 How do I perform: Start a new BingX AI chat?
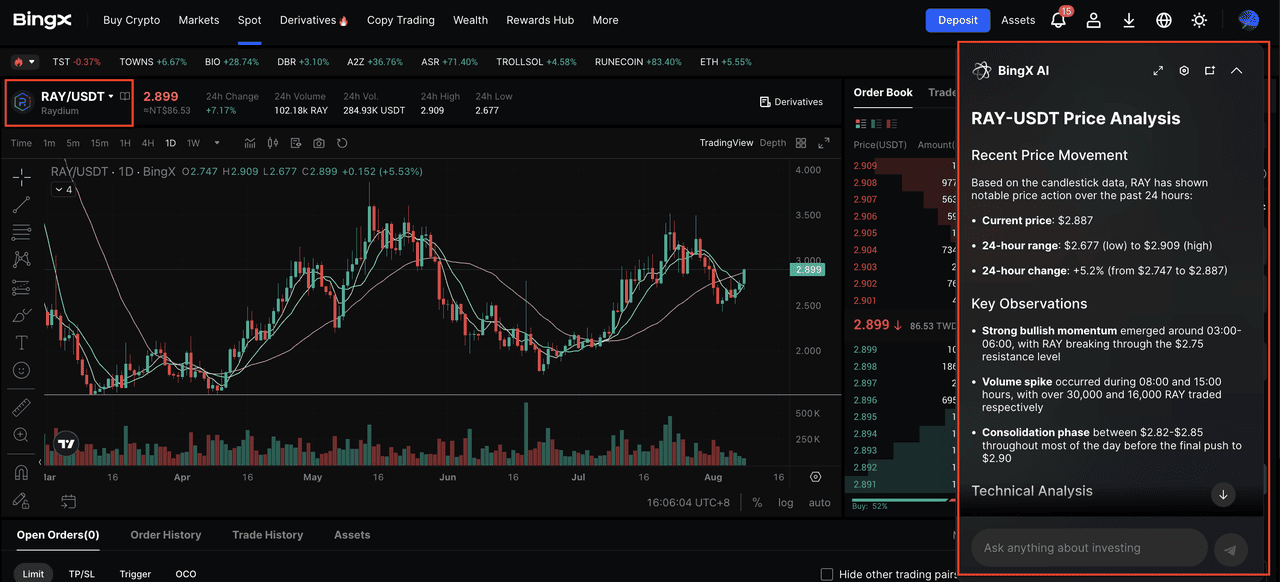(1210, 71)
